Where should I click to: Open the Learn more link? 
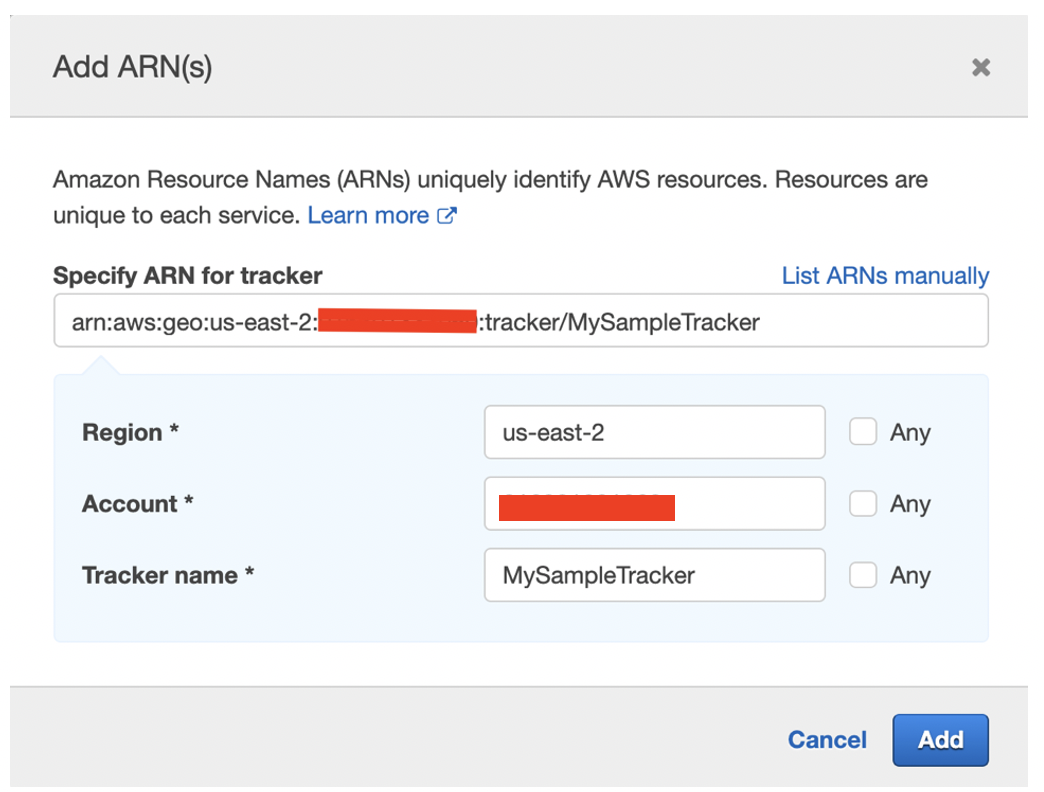coord(368,216)
